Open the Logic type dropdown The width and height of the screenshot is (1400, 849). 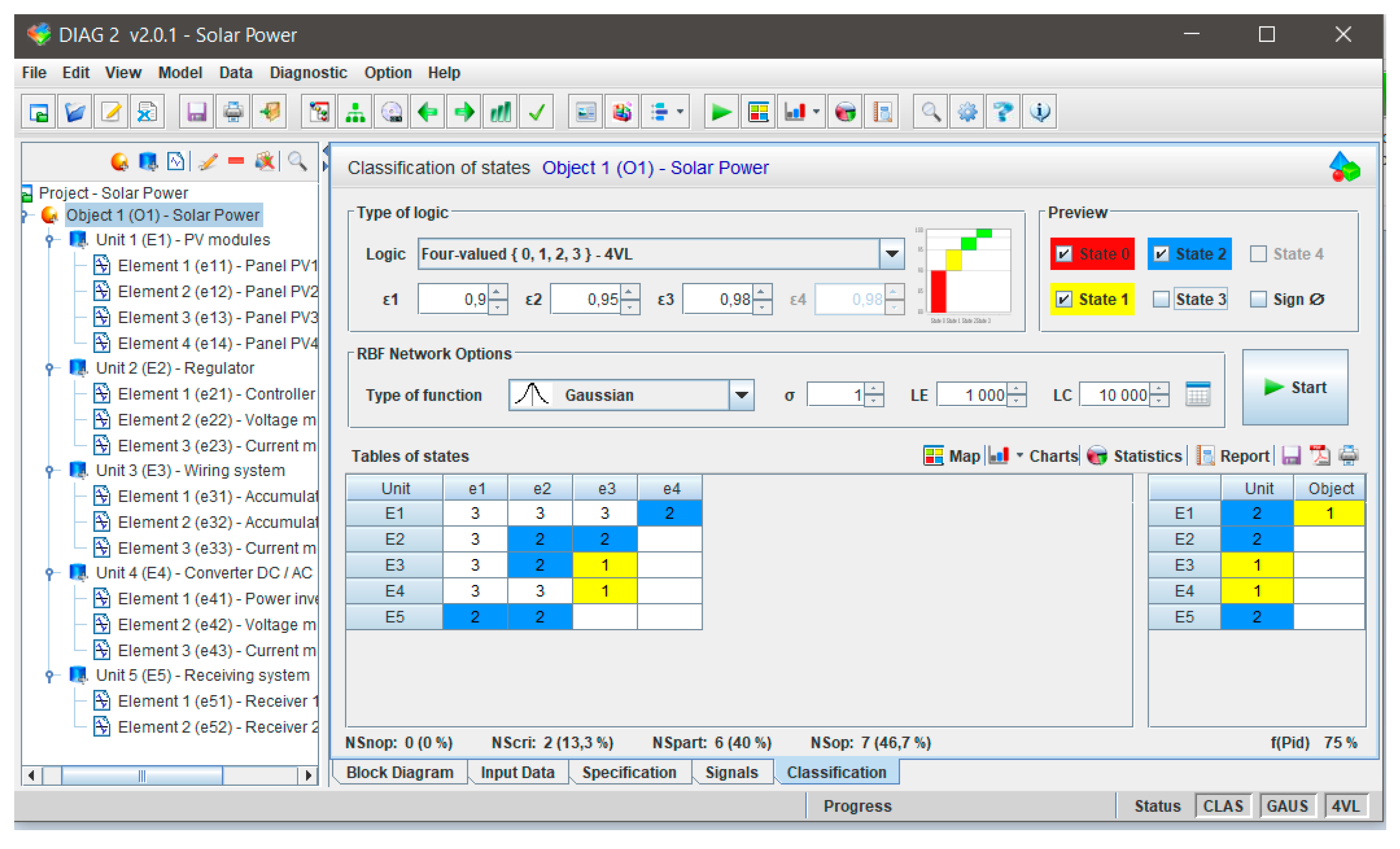tap(891, 254)
